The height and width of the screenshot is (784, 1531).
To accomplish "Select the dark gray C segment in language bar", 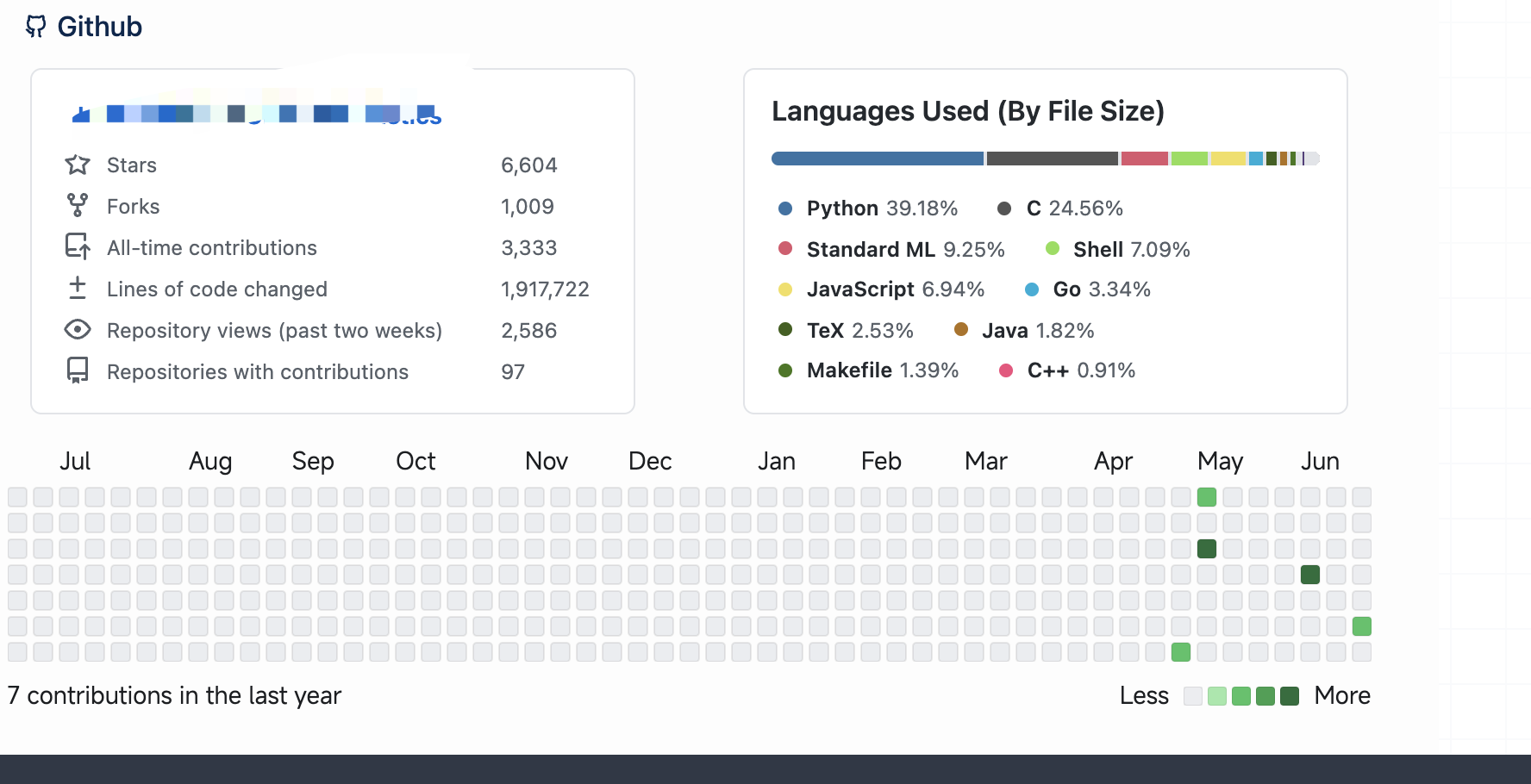I will click(x=1052, y=159).
